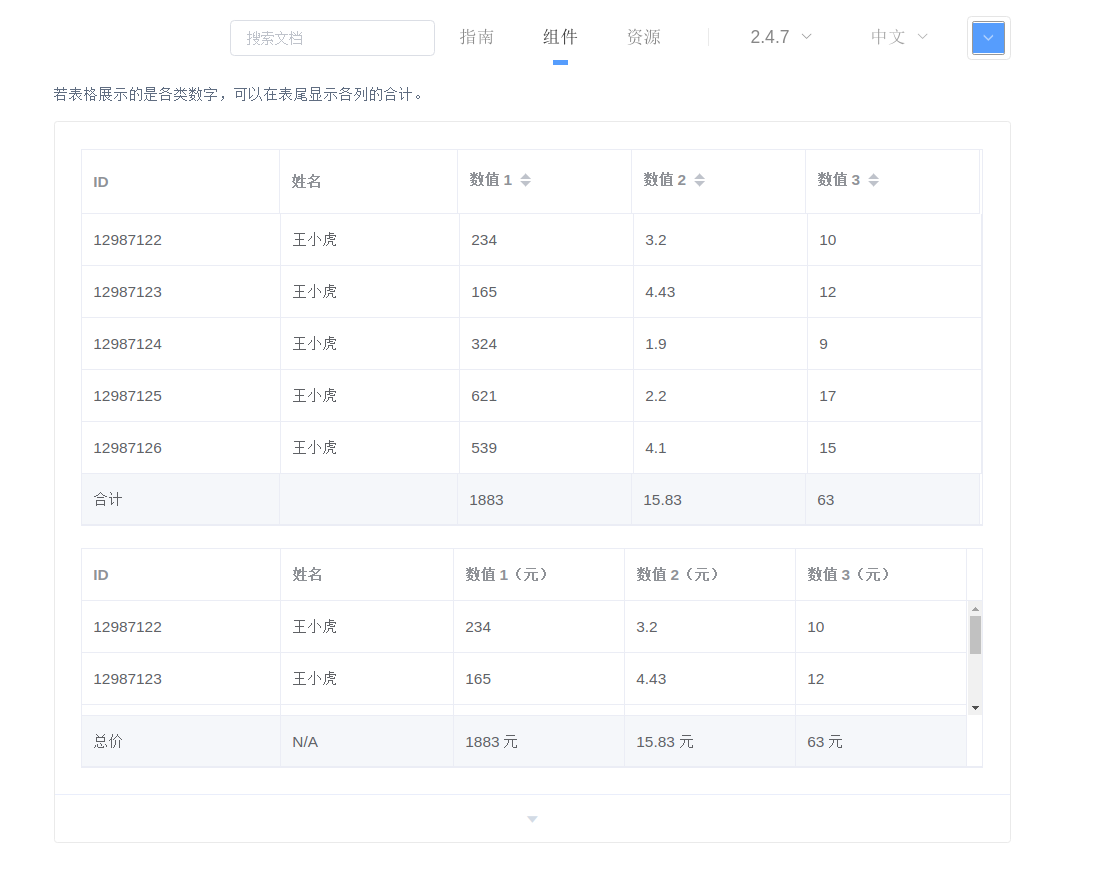
Task: Click the summary total 15.83
Action: [663, 500]
